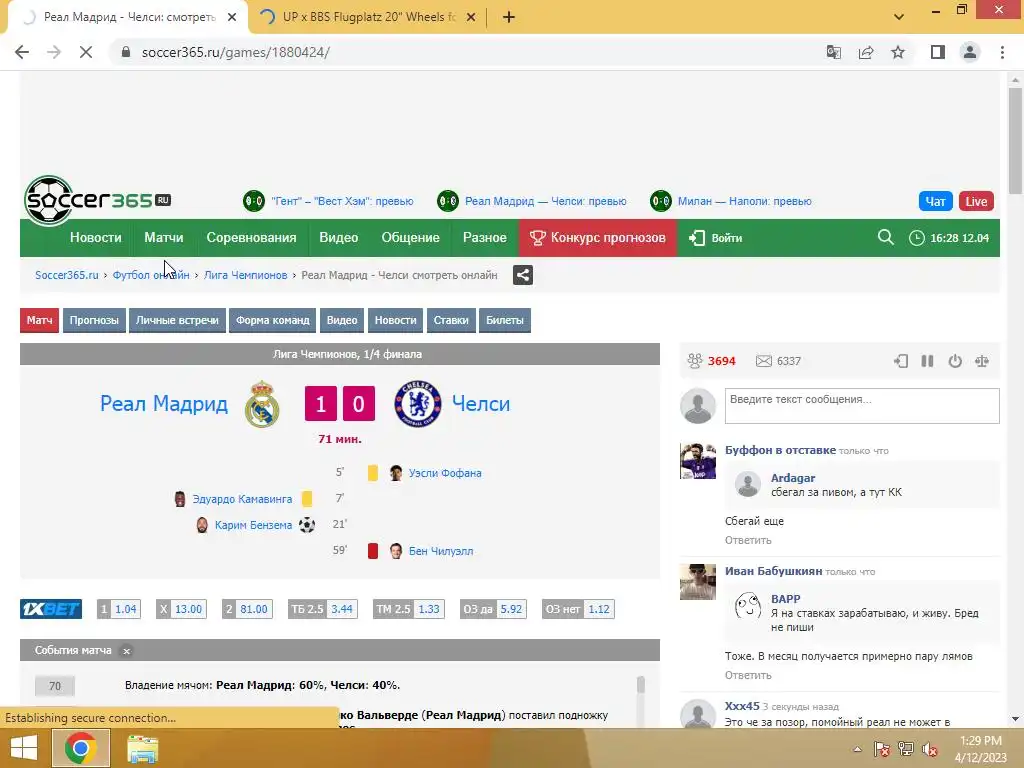Switch to the Прогнозы tab
Image resolution: width=1024 pixels, height=768 pixels.
click(x=94, y=320)
